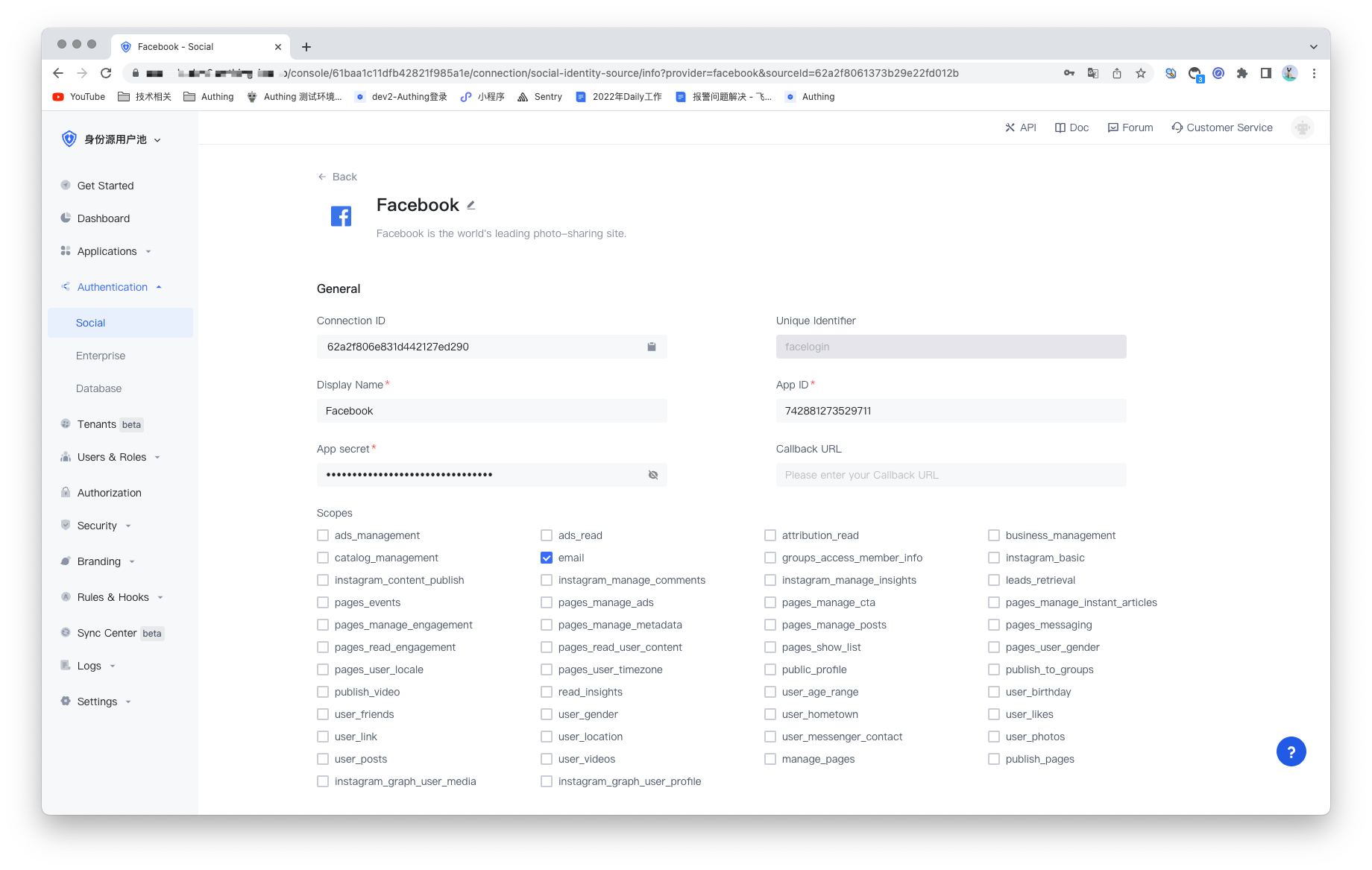1372x870 pixels.
Task: Check the user_birthday scope
Action: click(994, 692)
